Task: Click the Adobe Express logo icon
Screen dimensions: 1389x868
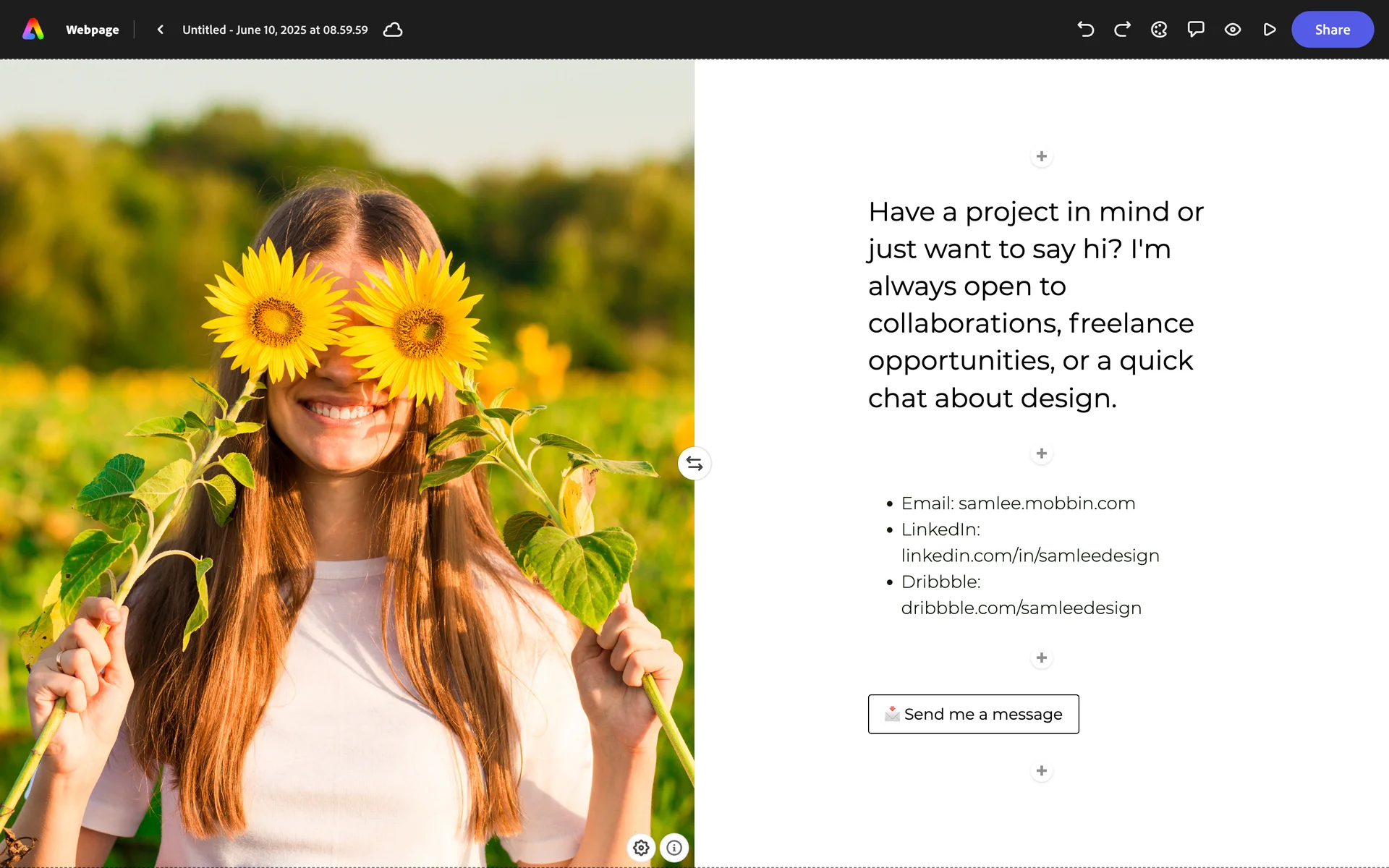Action: (x=33, y=30)
